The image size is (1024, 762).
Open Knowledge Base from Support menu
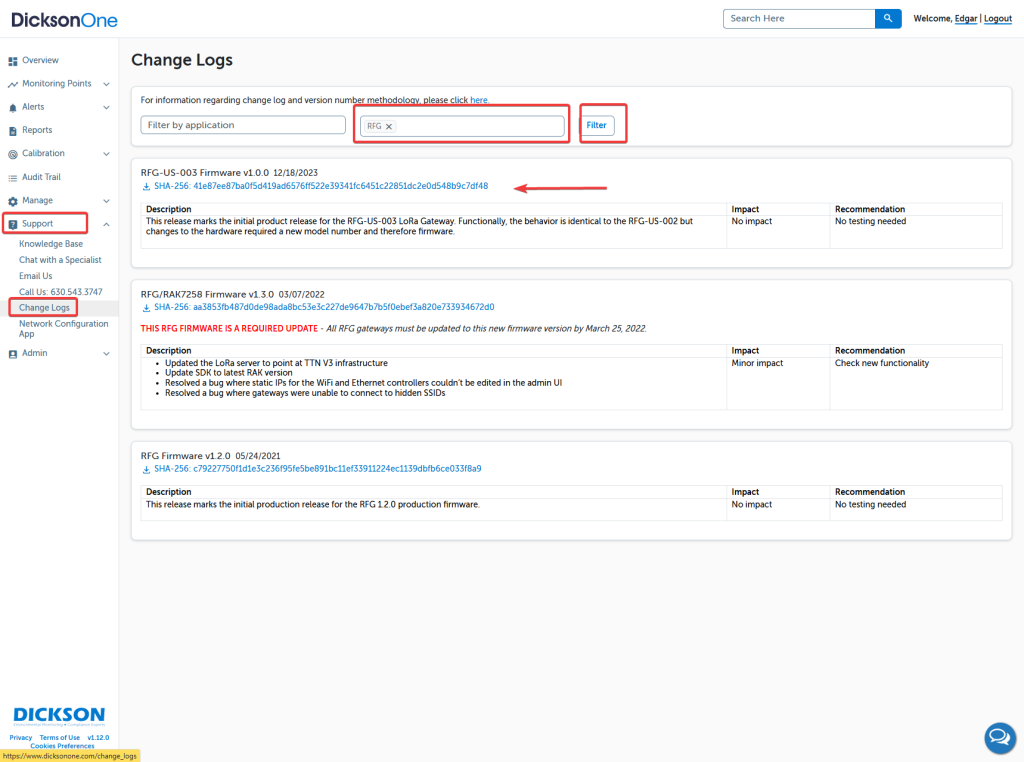tap(51, 244)
